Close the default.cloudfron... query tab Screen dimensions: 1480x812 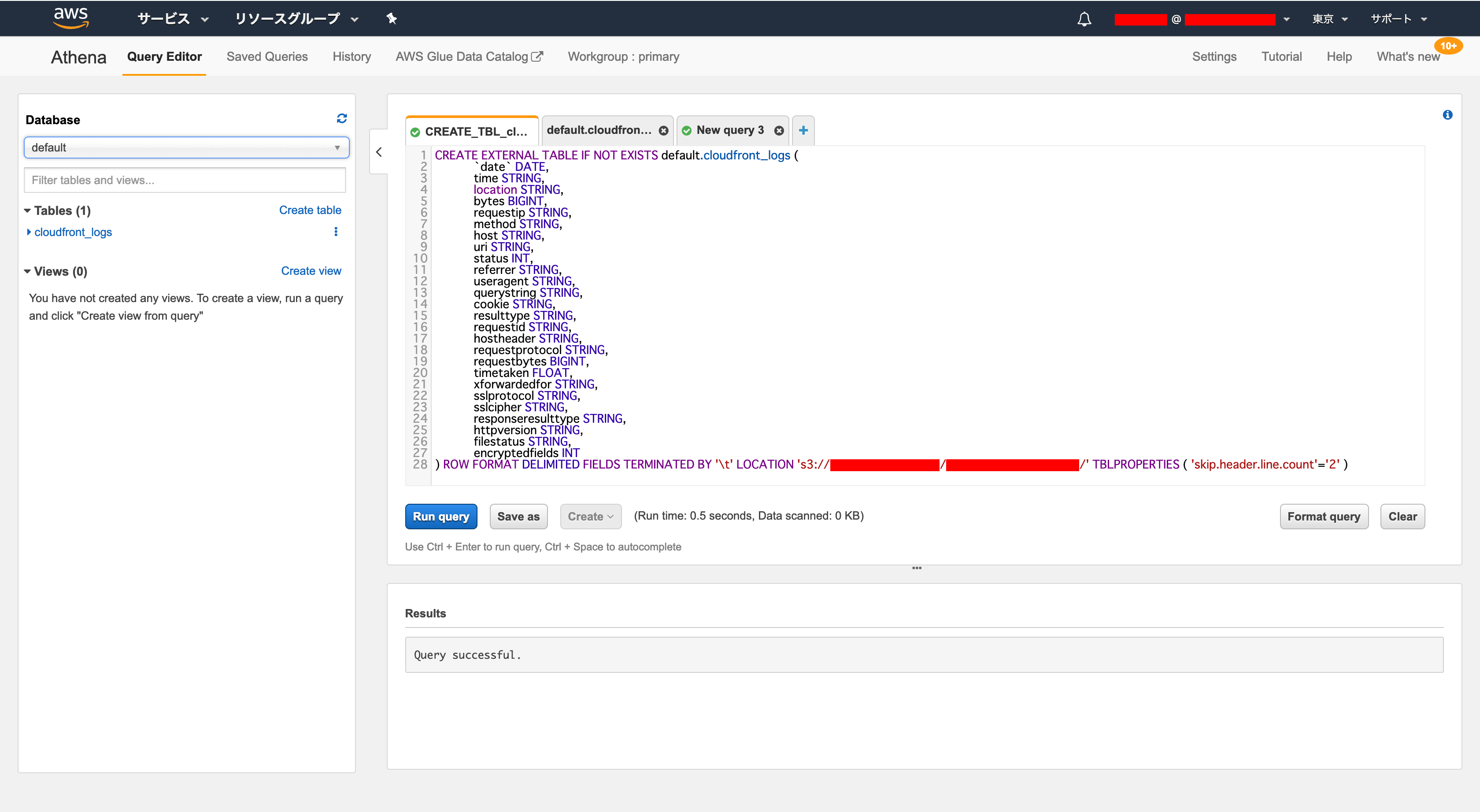(x=664, y=131)
